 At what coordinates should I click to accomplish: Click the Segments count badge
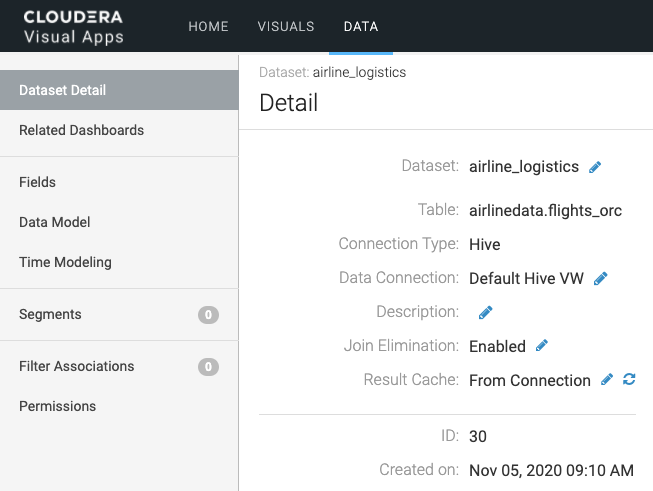pyautogui.click(x=208, y=315)
